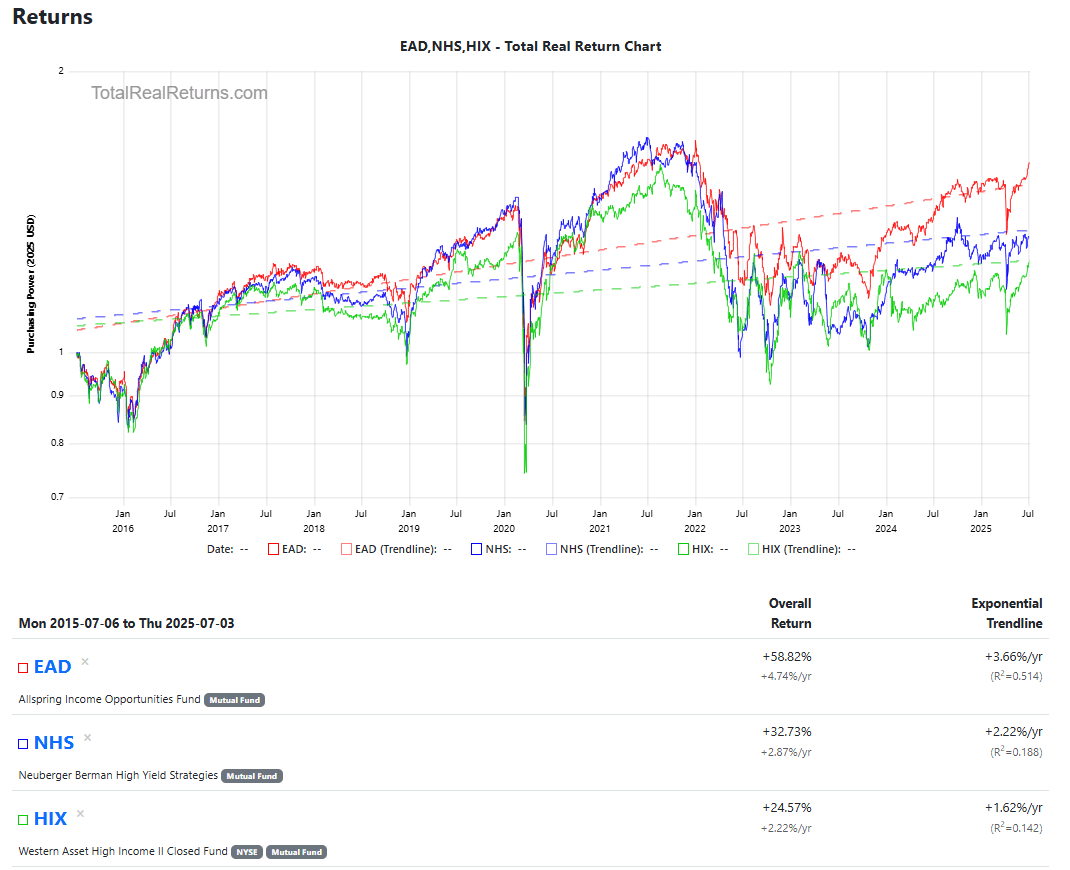Click the Mutual Fund badge for Allspring fund
The width and height of the screenshot is (1070, 870).
click(x=234, y=700)
